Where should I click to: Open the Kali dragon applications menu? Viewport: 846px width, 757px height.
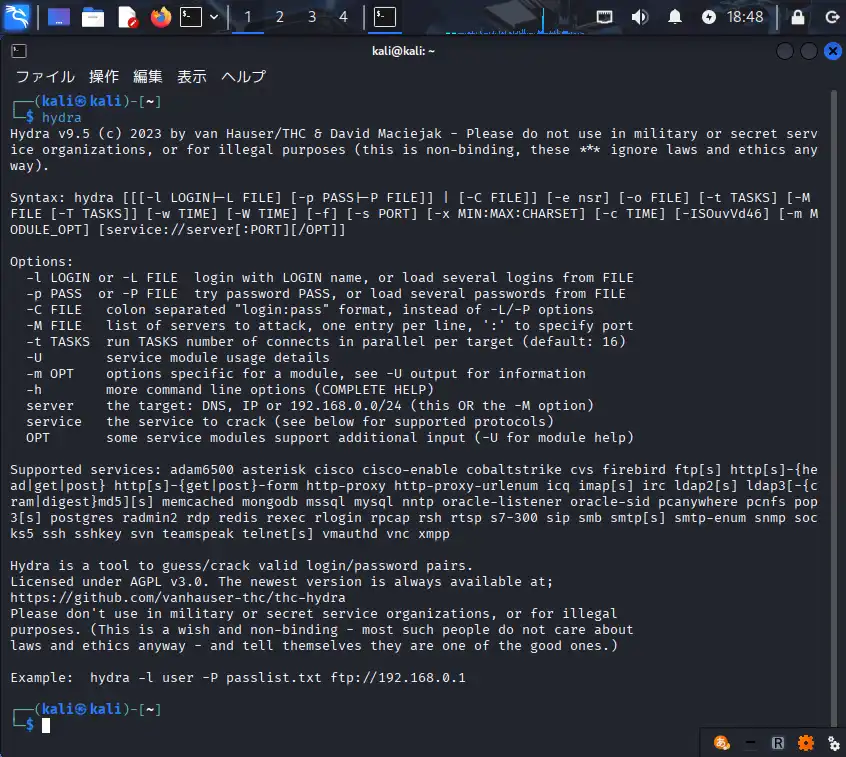tap(16, 17)
